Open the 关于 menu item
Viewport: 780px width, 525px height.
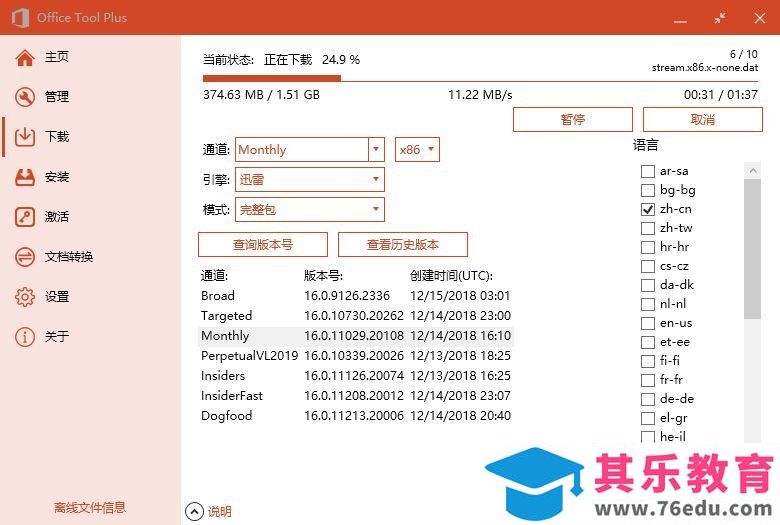click(x=56, y=336)
